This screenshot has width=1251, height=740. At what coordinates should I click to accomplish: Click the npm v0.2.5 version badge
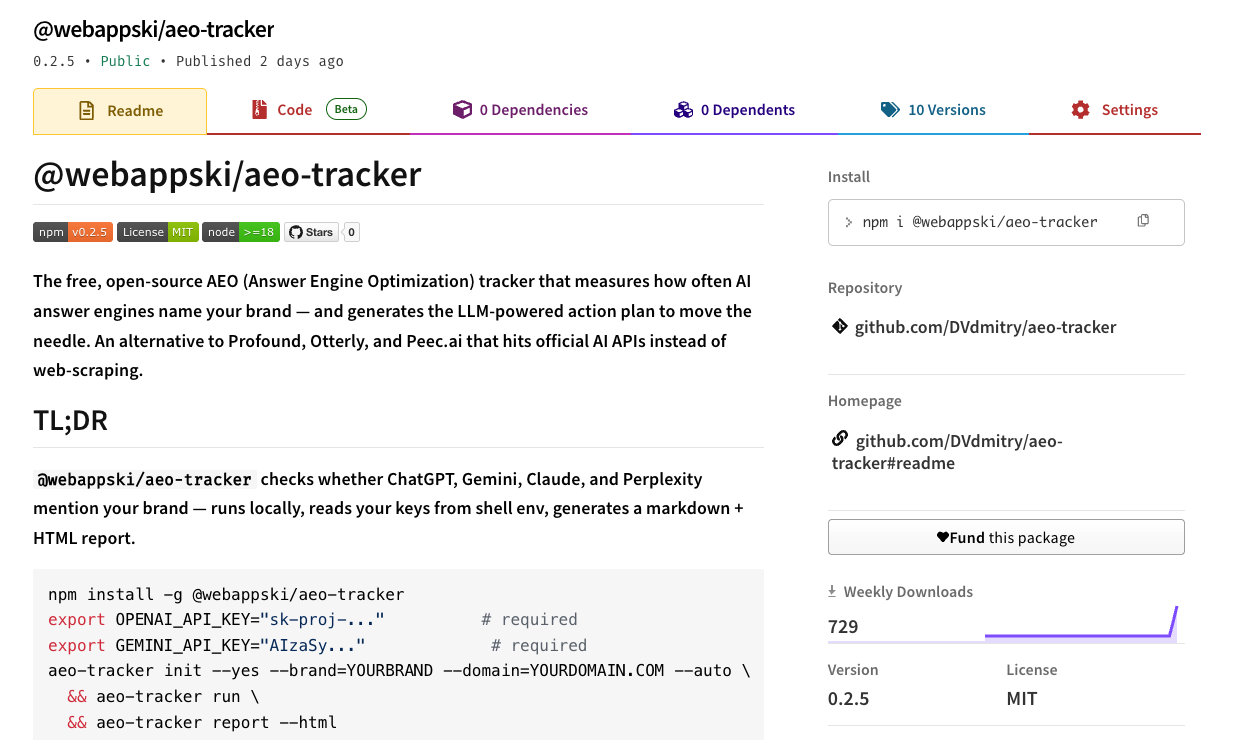point(72,232)
